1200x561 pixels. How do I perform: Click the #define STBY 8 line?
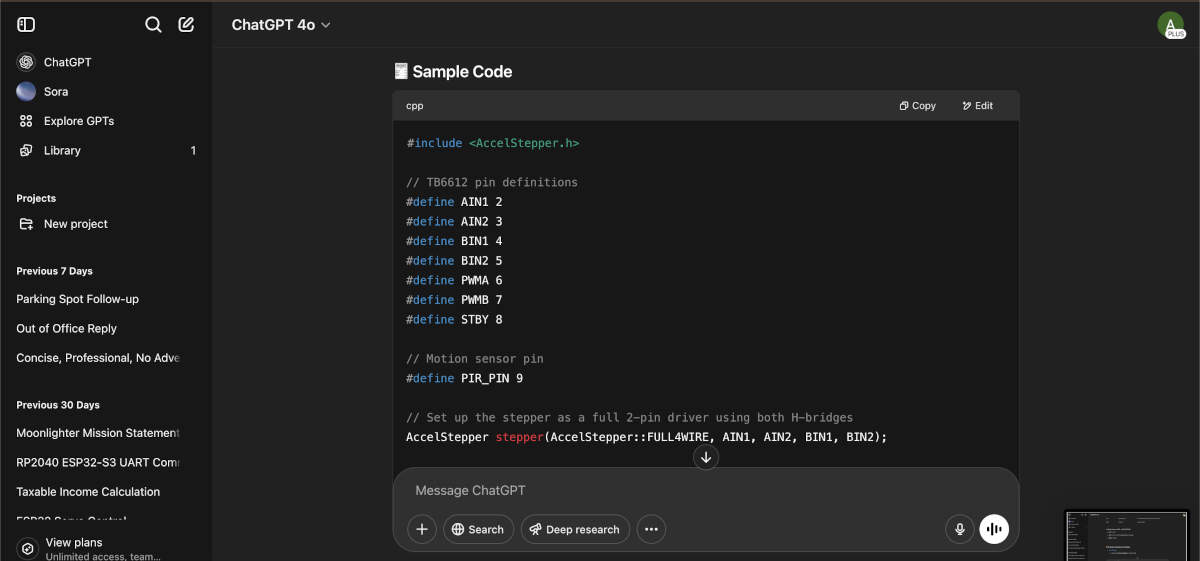pyautogui.click(x=454, y=319)
